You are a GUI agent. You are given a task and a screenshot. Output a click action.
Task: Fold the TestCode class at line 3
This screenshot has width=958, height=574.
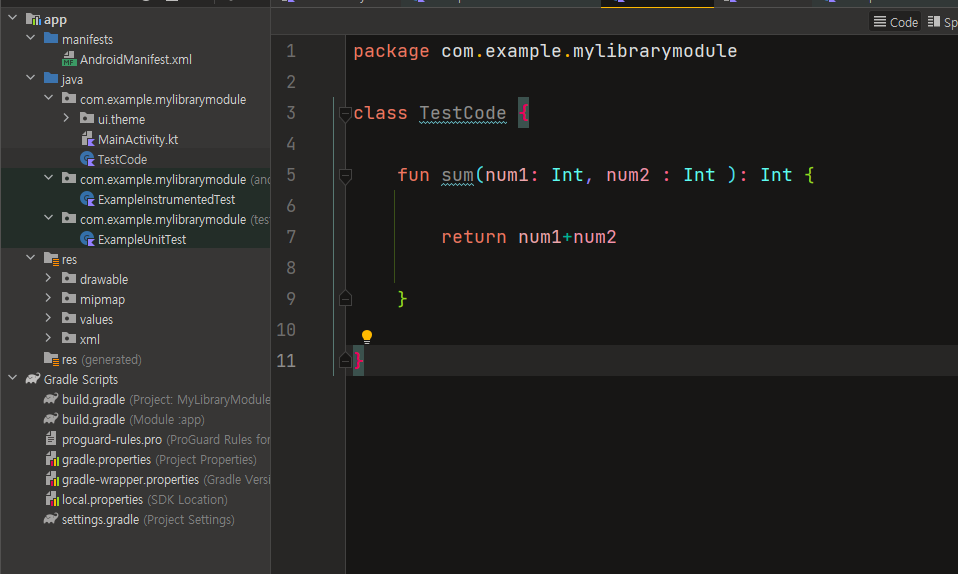(x=345, y=114)
